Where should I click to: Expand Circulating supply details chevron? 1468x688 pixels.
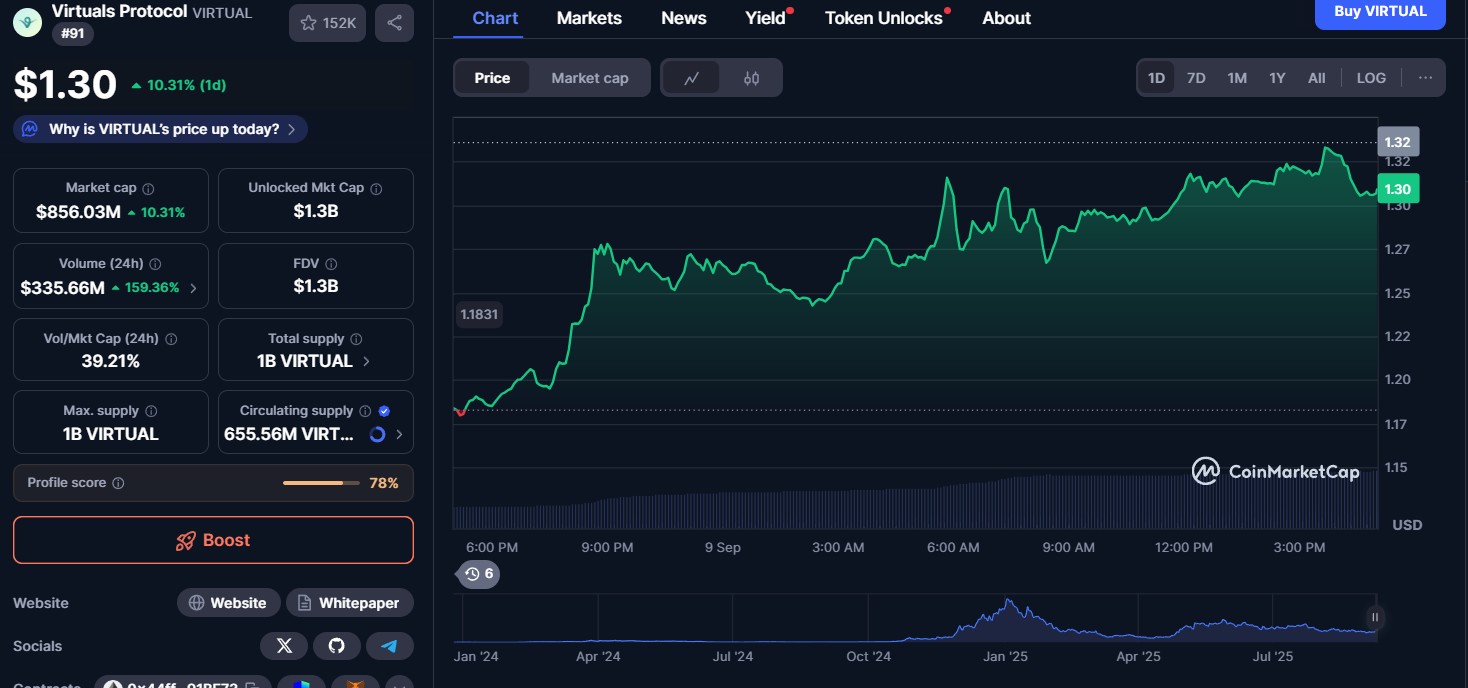pyautogui.click(x=399, y=434)
